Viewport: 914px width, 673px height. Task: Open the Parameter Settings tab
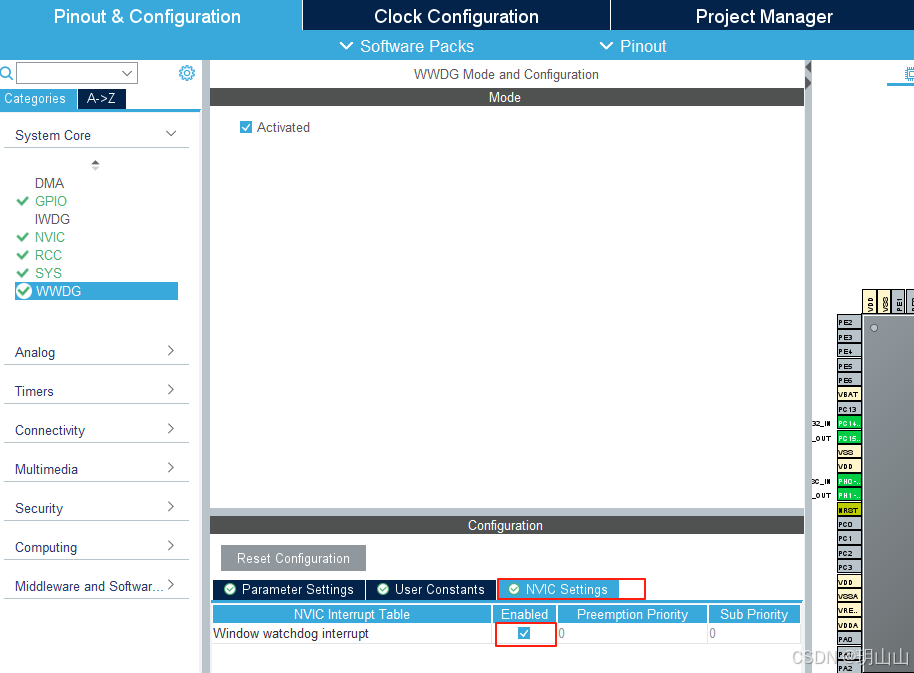pos(289,590)
